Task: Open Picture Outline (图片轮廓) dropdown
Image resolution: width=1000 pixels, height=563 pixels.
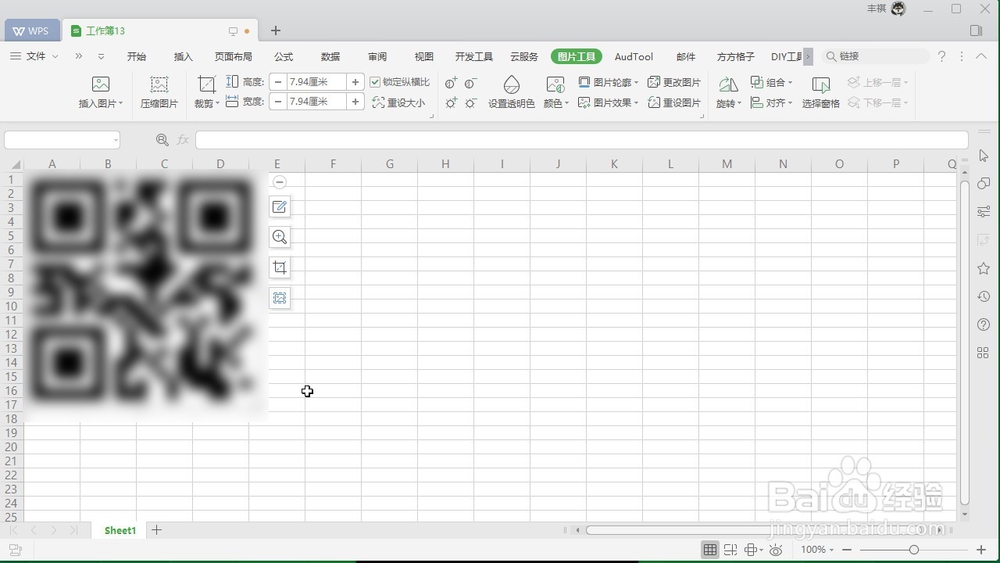Action: tap(608, 82)
